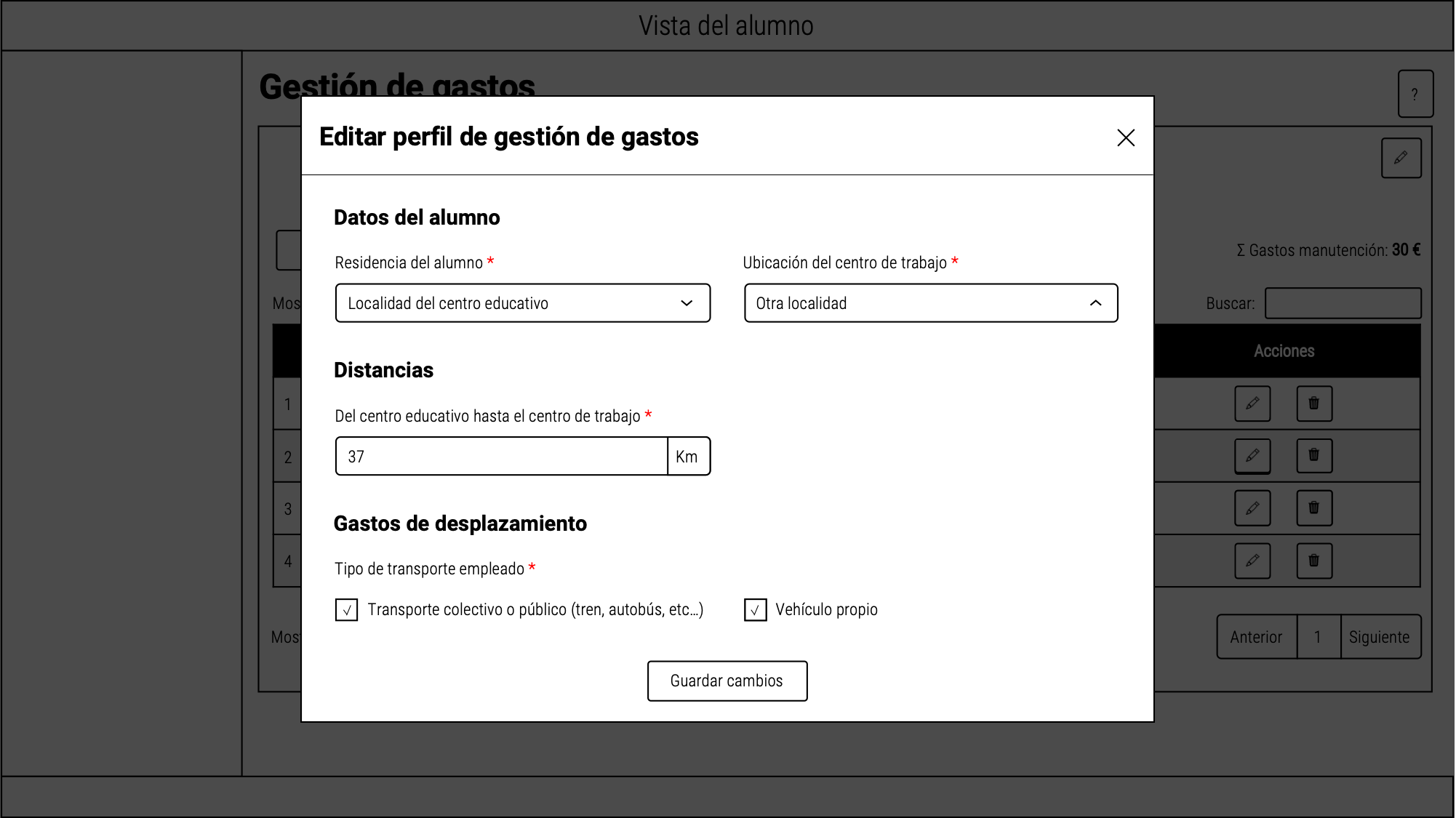Image resolution: width=1456 pixels, height=818 pixels.
Task: Enter distance value in Km input field
Action: click(x=501, y=456)
